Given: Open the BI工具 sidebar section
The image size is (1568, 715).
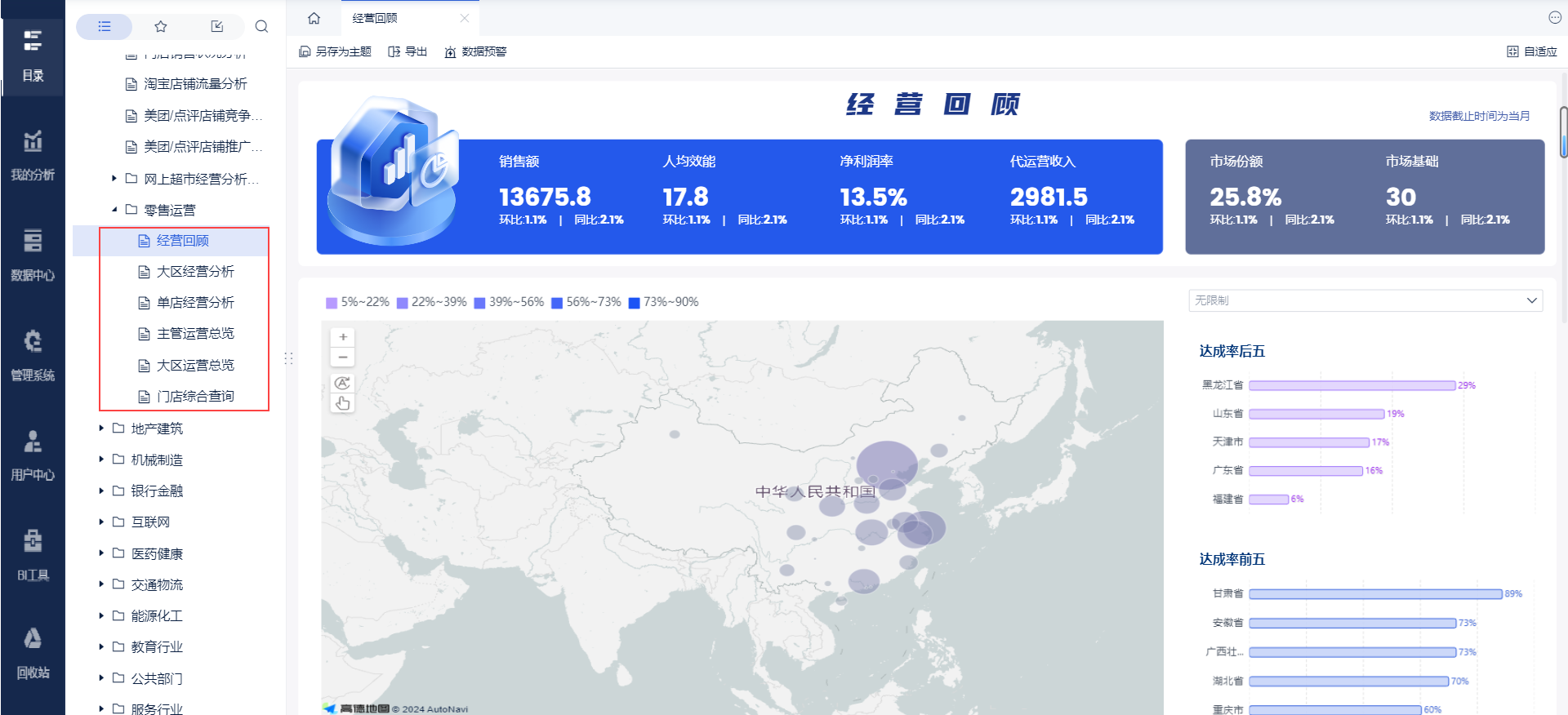Looking at the screenshot, I should (x=33, y=555).
